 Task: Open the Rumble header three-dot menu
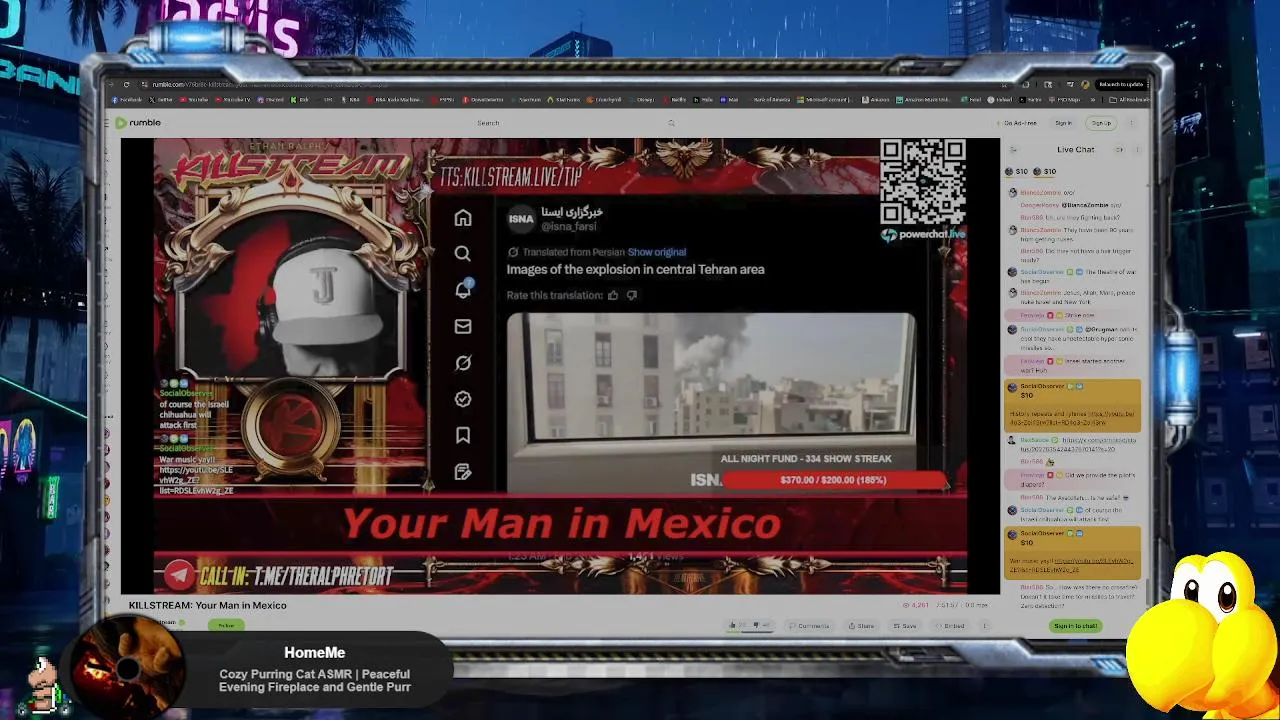(x=1131, y=123)
